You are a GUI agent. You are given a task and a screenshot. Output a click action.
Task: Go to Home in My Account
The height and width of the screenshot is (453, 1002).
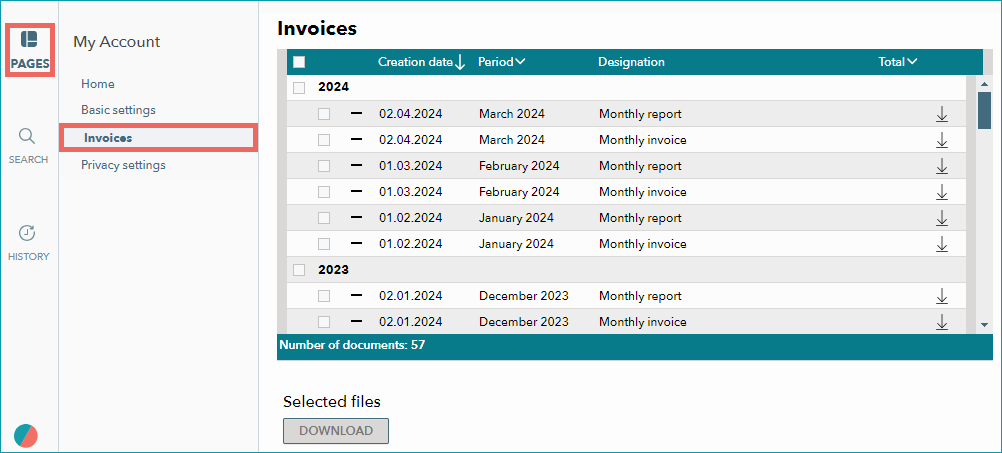tap(98, 84)
